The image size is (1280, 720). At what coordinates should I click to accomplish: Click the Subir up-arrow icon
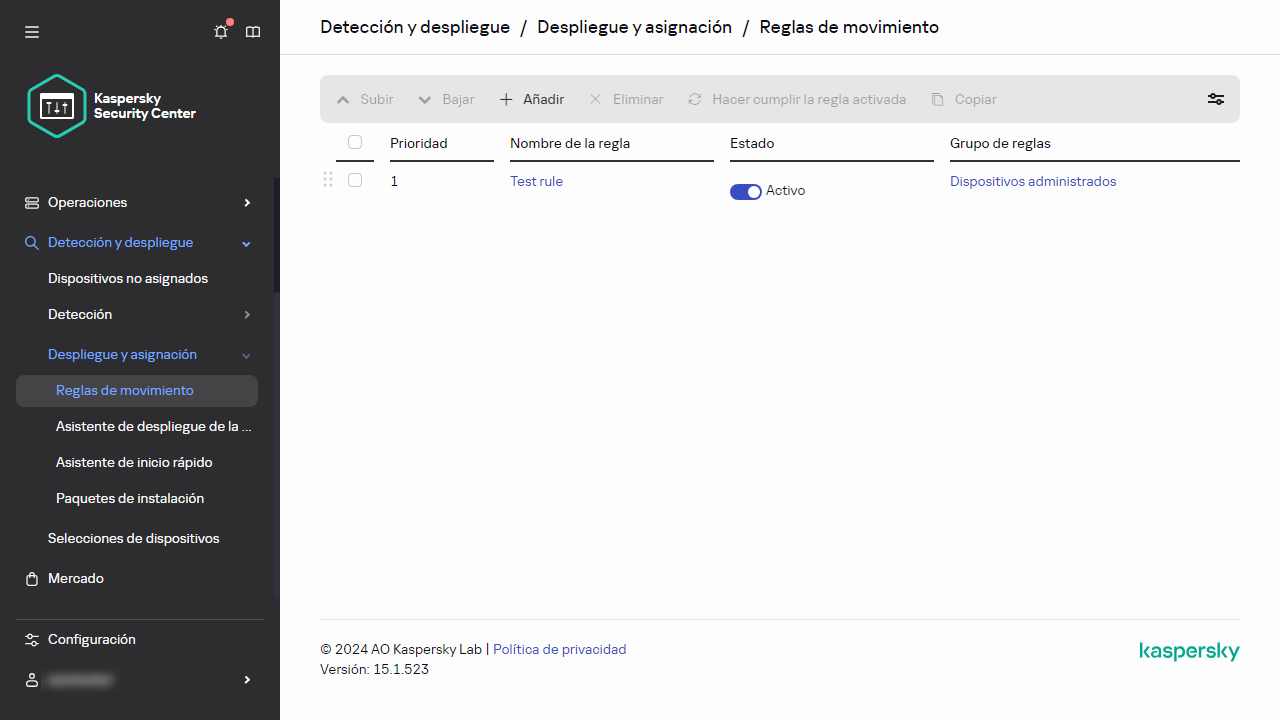(x=344, y=100)
